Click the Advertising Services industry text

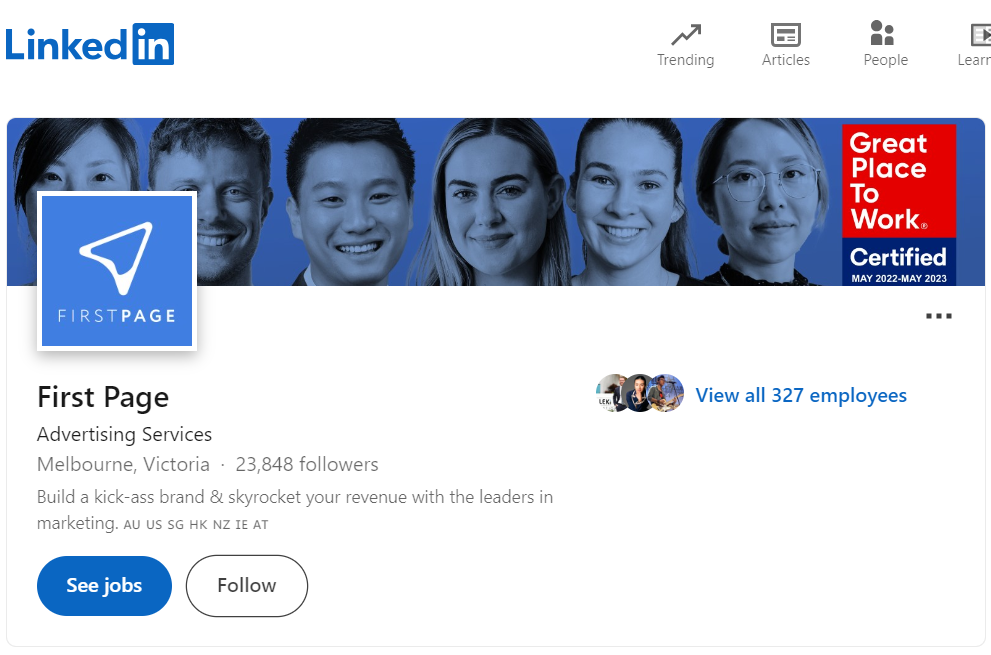tap(125, 434)
